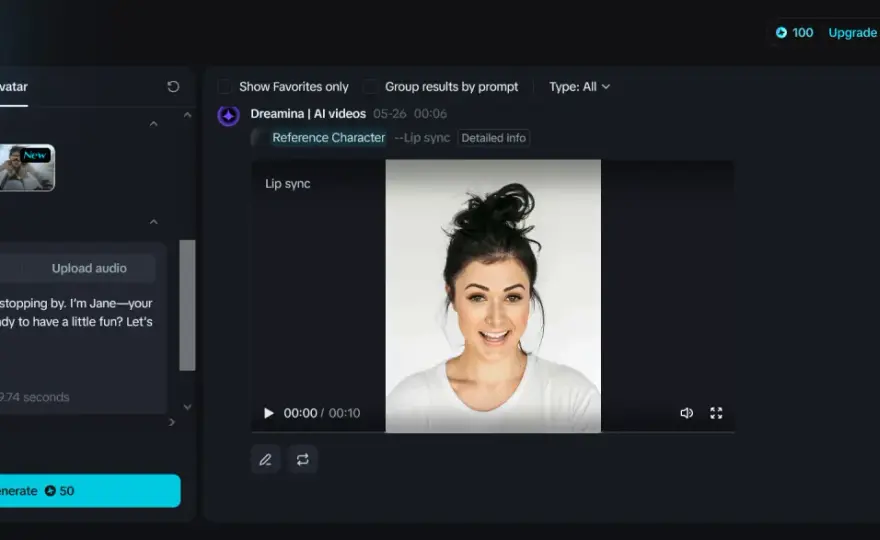
Task: Click the credits coin icon showing 100
Action: pyautogui.click(x=781, y=33)
